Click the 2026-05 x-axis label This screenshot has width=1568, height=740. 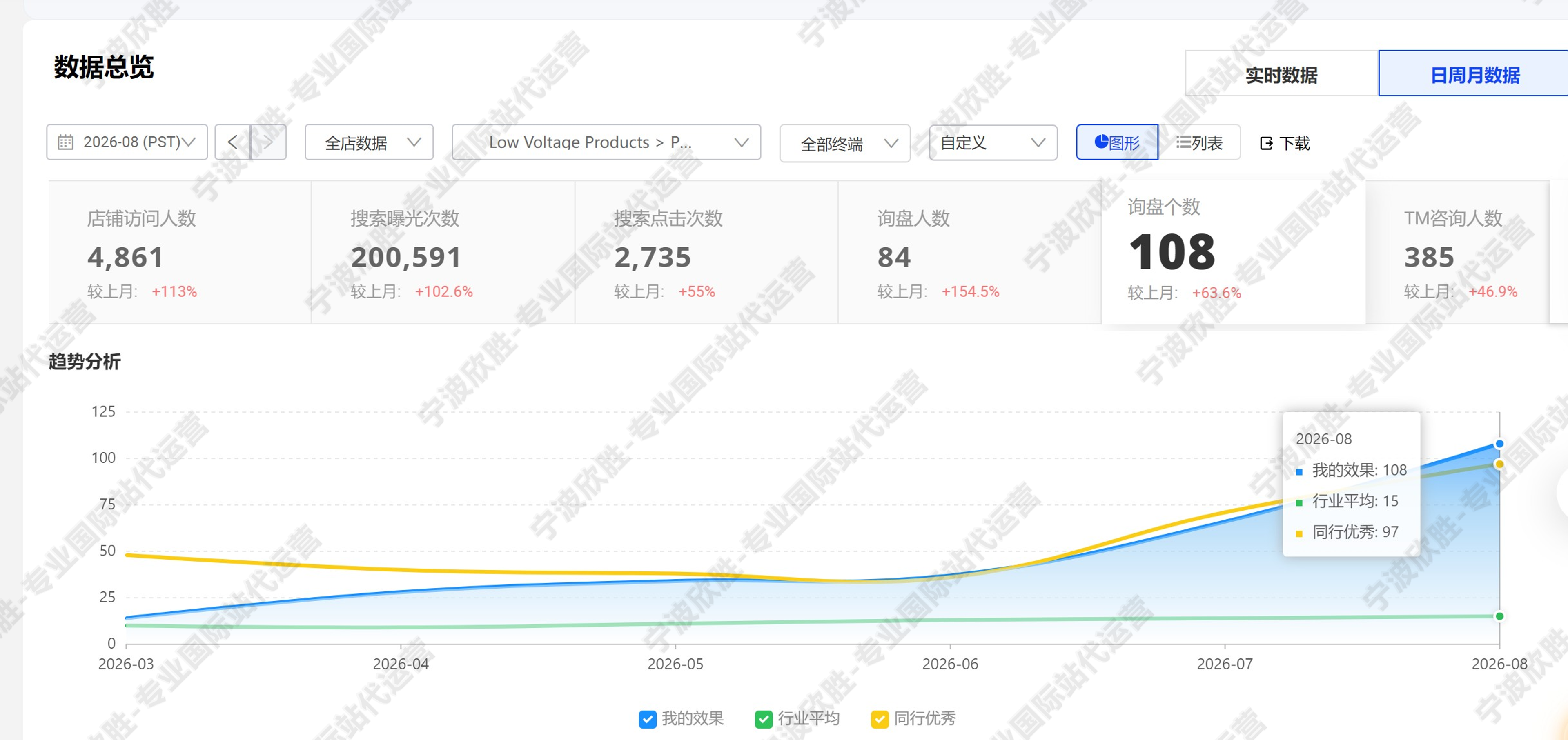675,664
